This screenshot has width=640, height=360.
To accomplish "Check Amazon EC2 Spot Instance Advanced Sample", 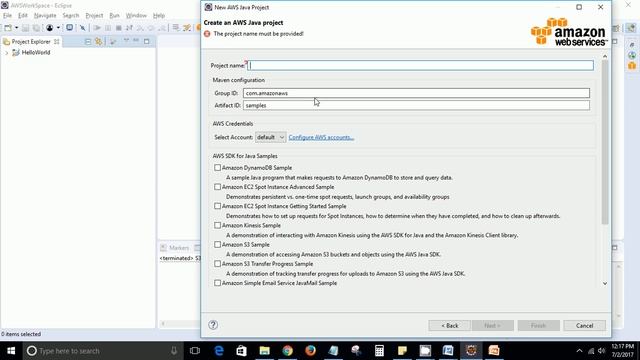I will coord(218,187).
